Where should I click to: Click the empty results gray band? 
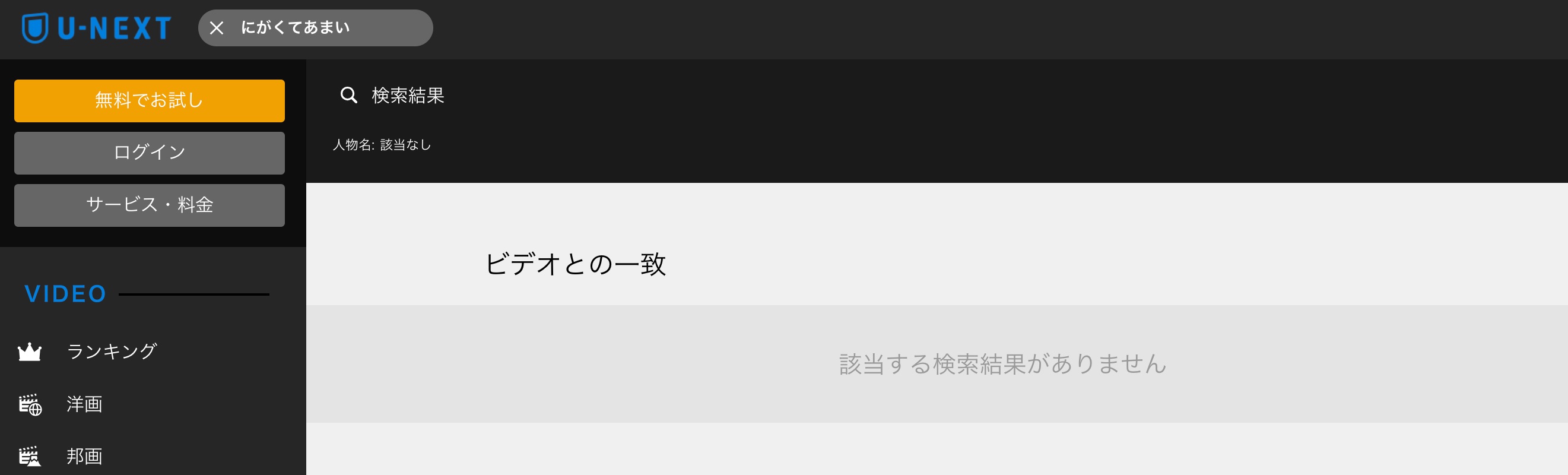[x=937, y=364]
